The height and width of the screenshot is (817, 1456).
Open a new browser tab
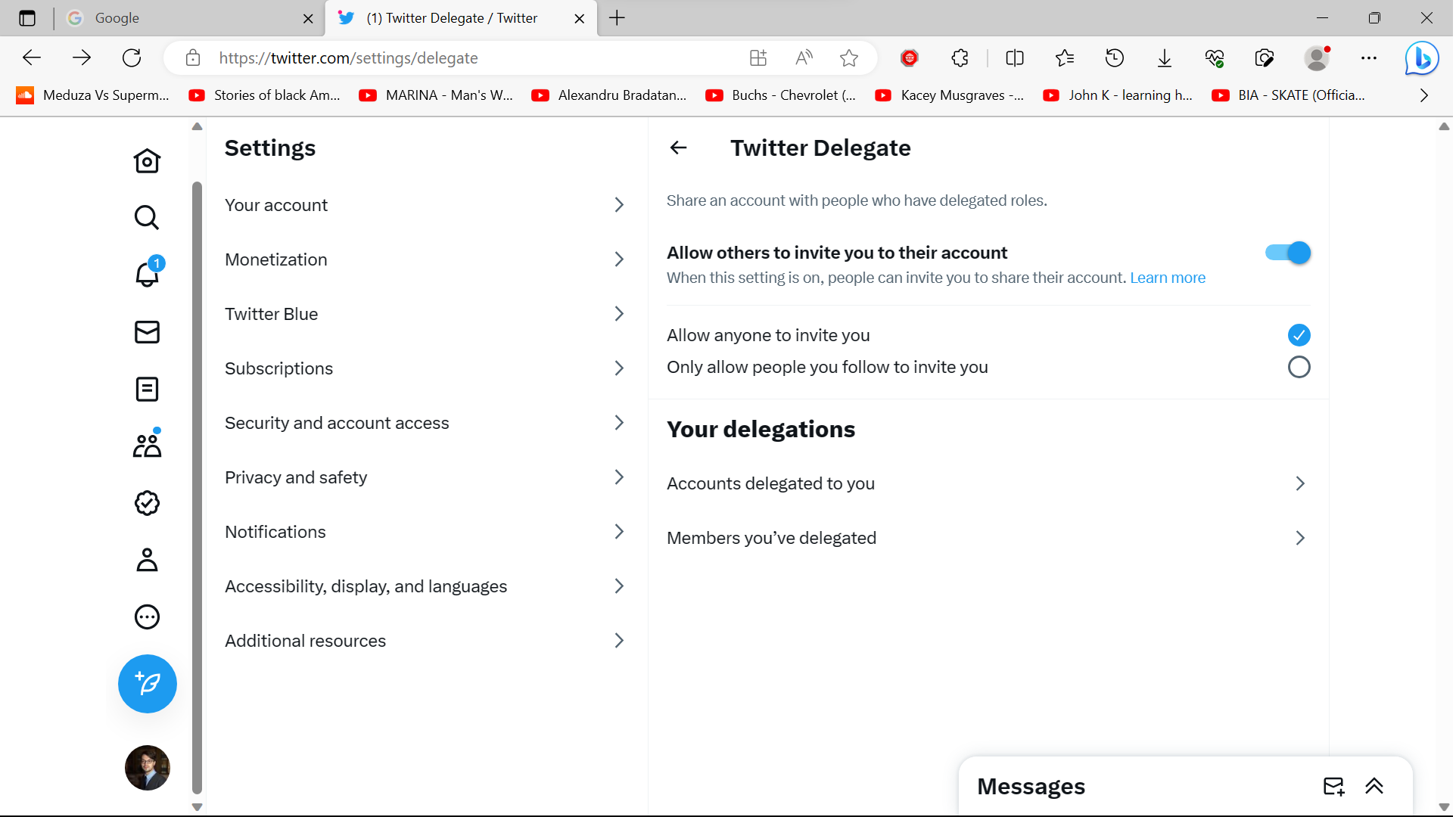(x=617, y=18)
